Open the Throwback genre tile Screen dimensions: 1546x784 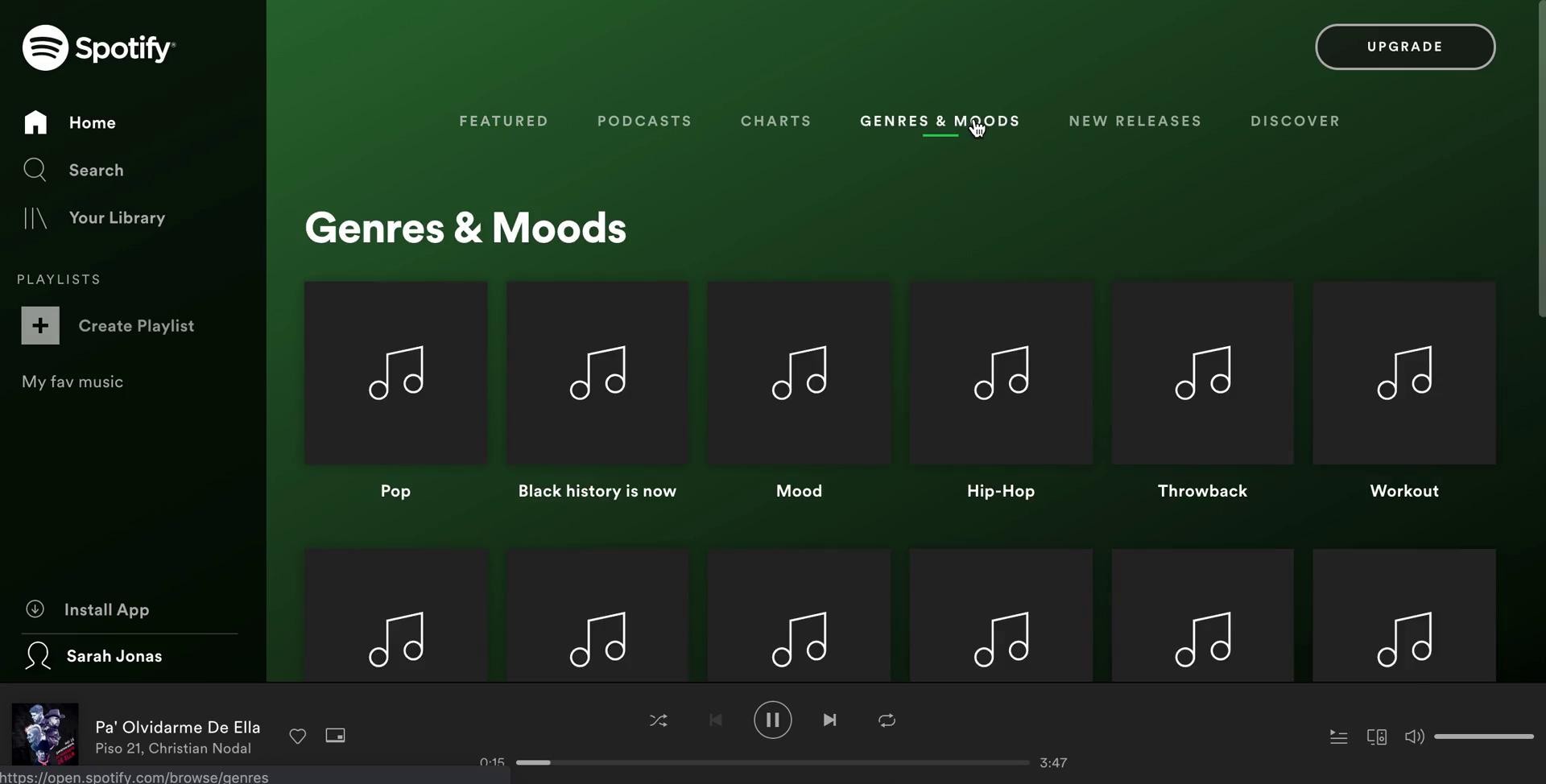coord(1203,373)
